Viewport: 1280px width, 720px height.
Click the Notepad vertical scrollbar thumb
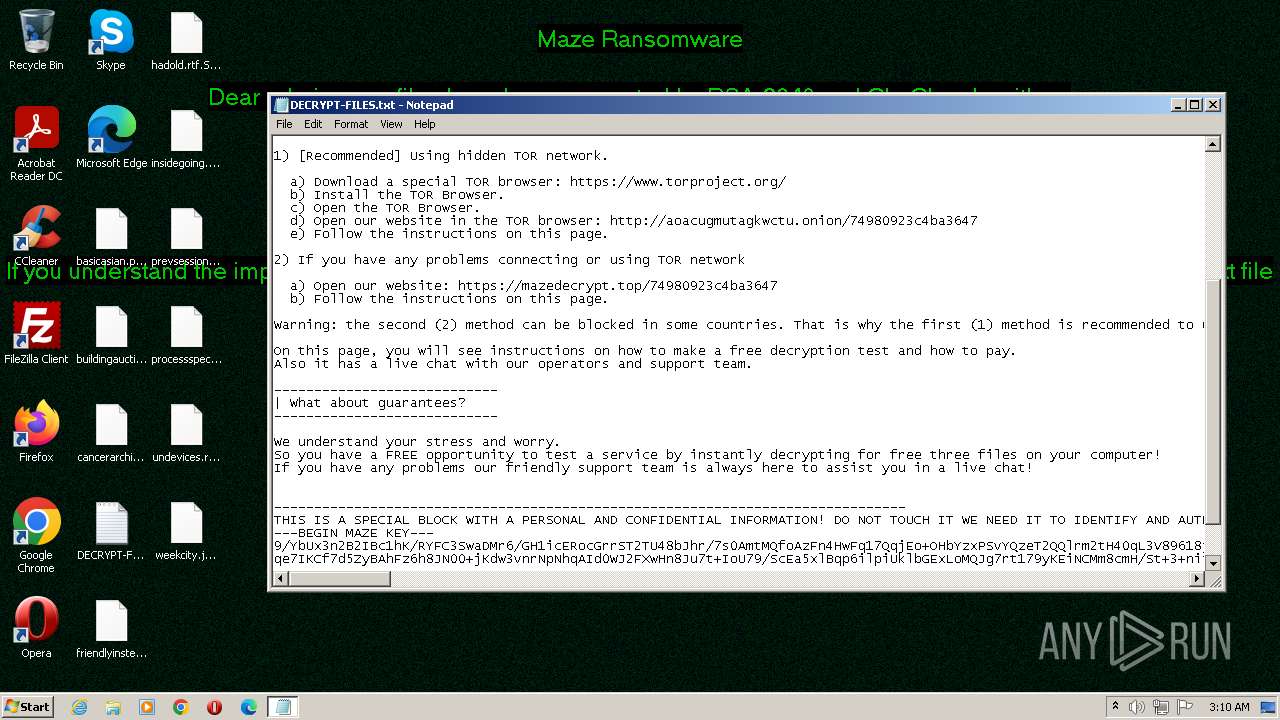pyautogui.click(x=1212, y=402)
